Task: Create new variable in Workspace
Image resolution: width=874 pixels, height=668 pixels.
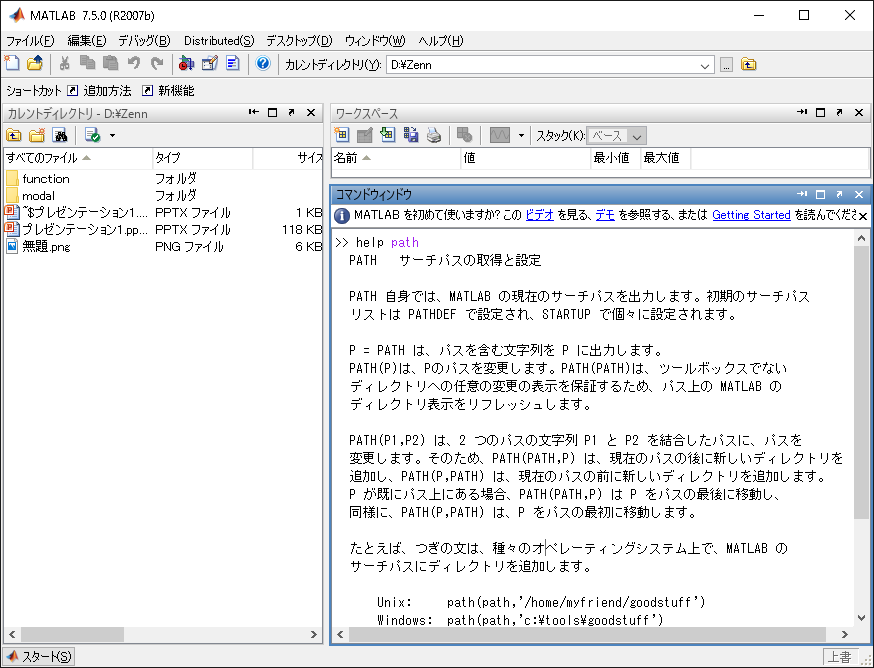Action: (x=341, y=135)
